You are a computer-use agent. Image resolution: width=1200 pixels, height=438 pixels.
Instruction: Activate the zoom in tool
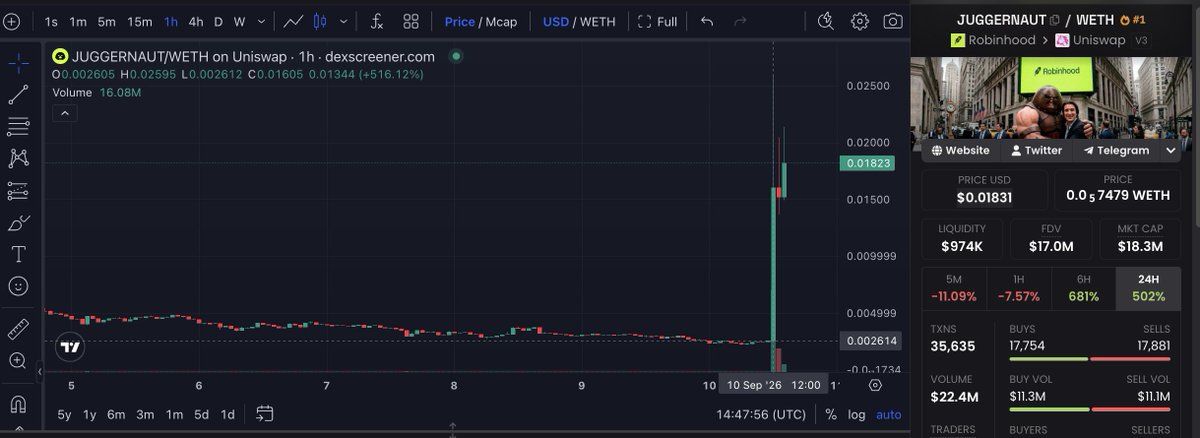pyautogui.click(x=18, y=360)
